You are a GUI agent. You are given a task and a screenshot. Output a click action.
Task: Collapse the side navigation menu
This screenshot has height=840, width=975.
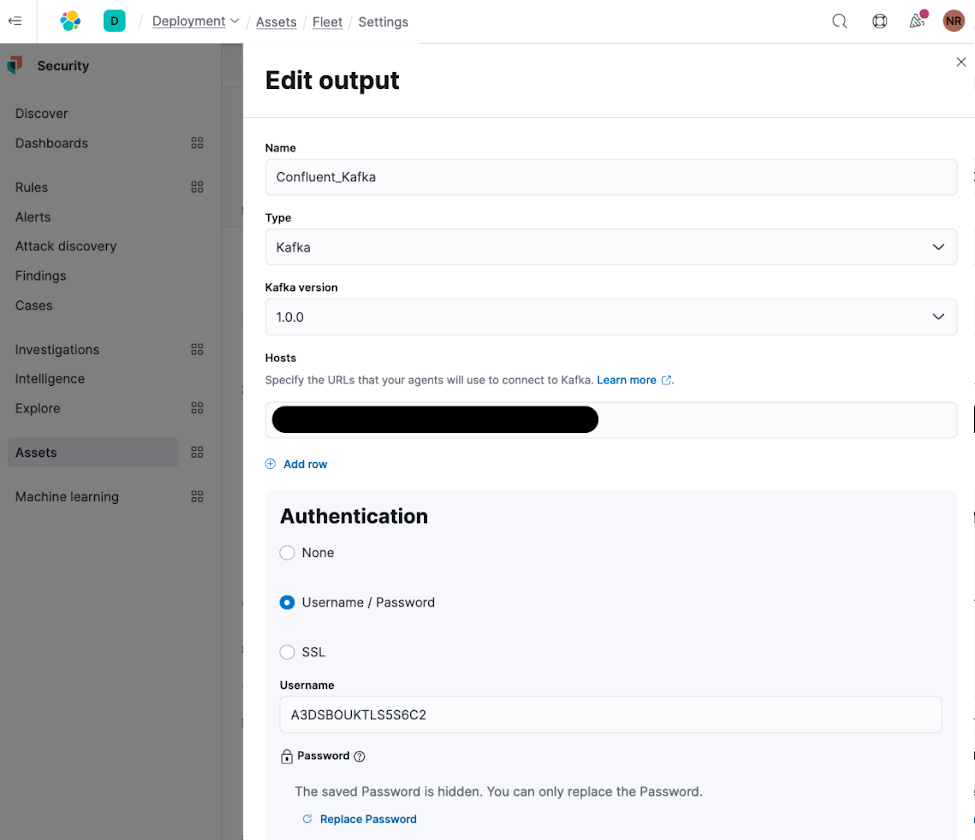15,21
